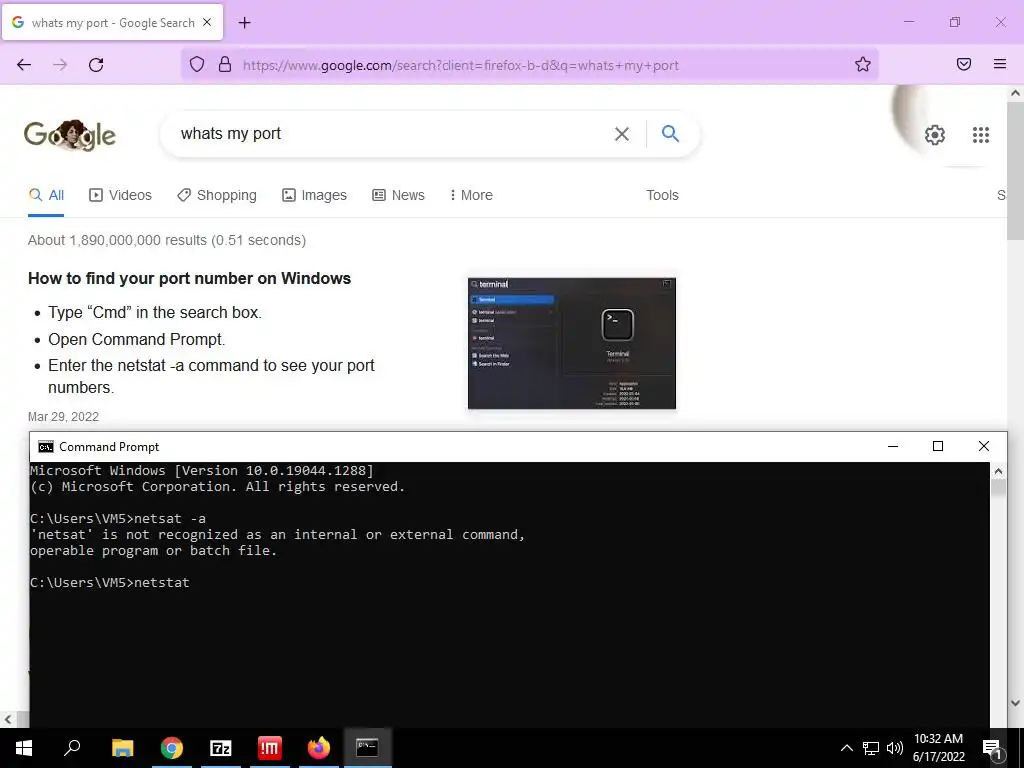The width and height of the screenshot is (1024, 768).
Task: Click Command Prompt scrollbar up arrow
Action: tap(998, 471)
